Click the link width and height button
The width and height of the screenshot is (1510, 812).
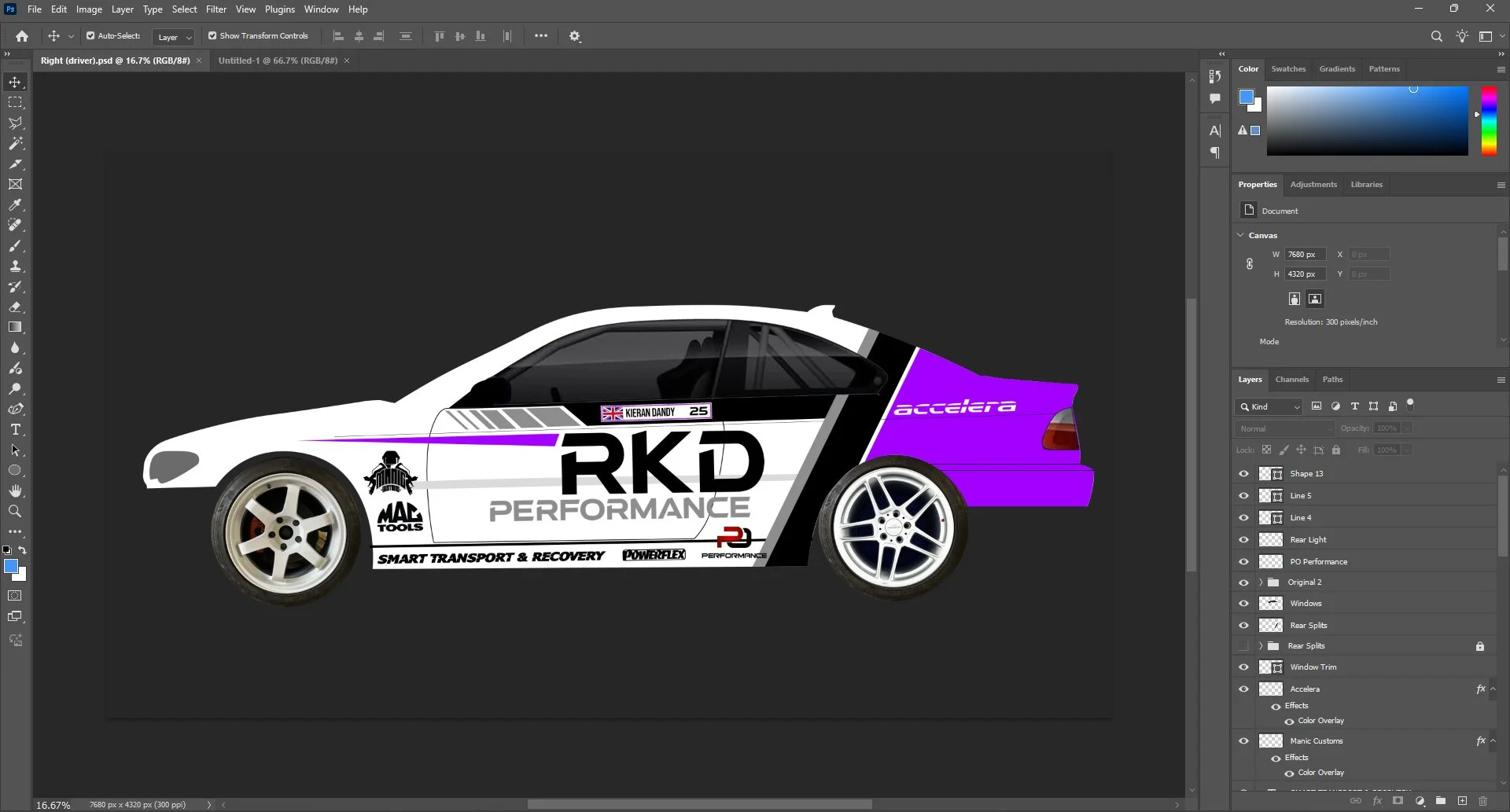[x=1250, y=264]
